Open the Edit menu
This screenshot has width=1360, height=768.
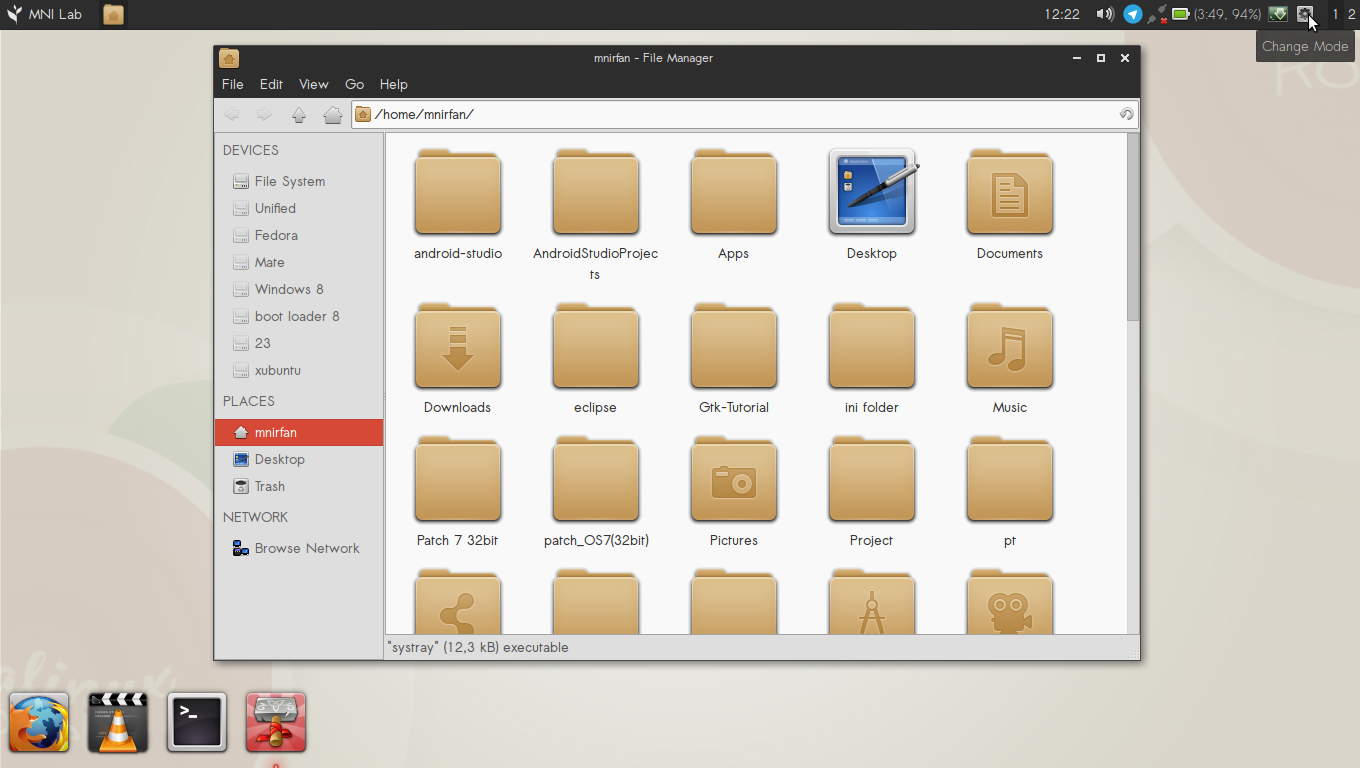pyautogui.click(x=271, y=84)
